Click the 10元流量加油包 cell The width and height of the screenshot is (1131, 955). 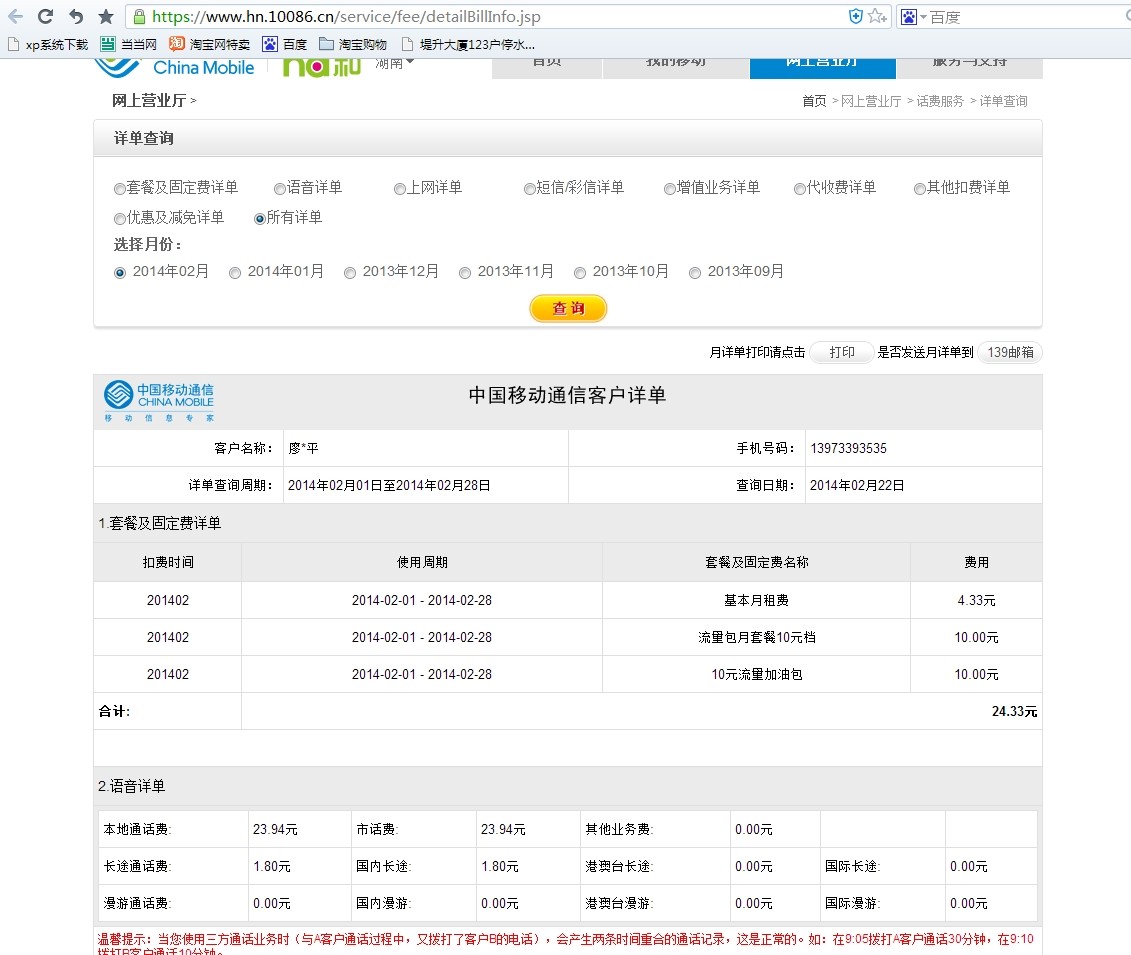coord(756,674)
